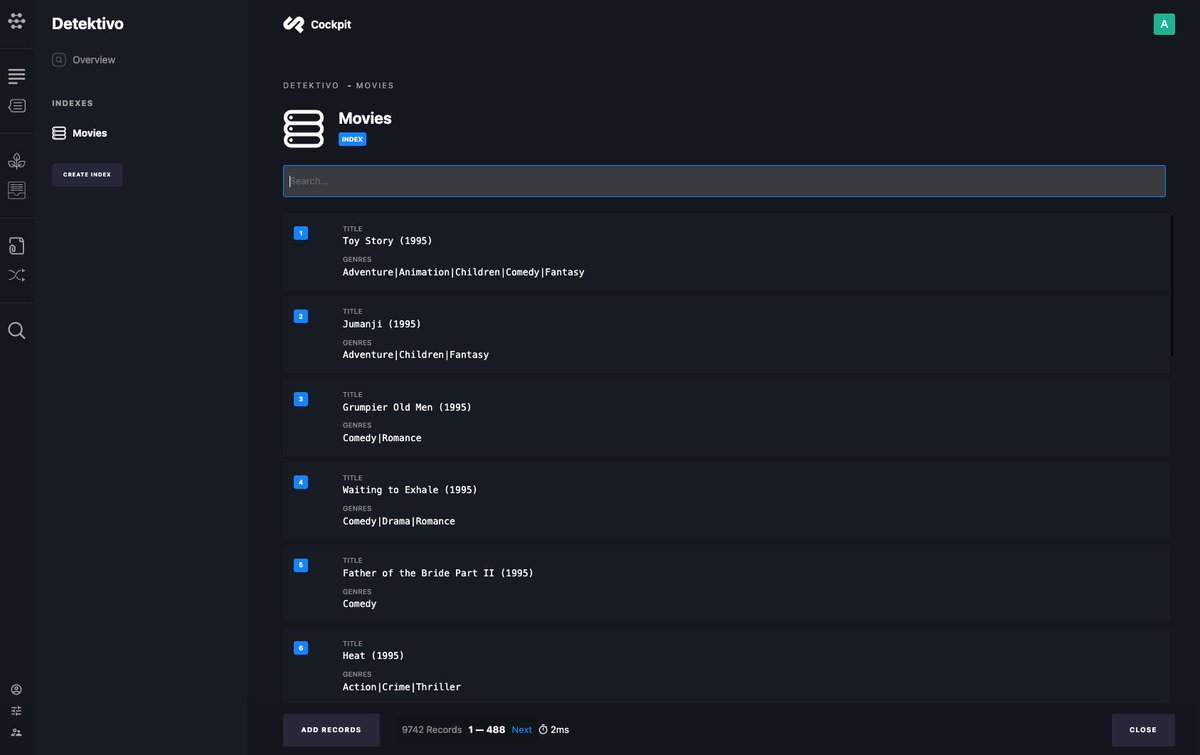
Task: Open the Cockpit dashboard dots logo
Action: (x=16, y=22)
